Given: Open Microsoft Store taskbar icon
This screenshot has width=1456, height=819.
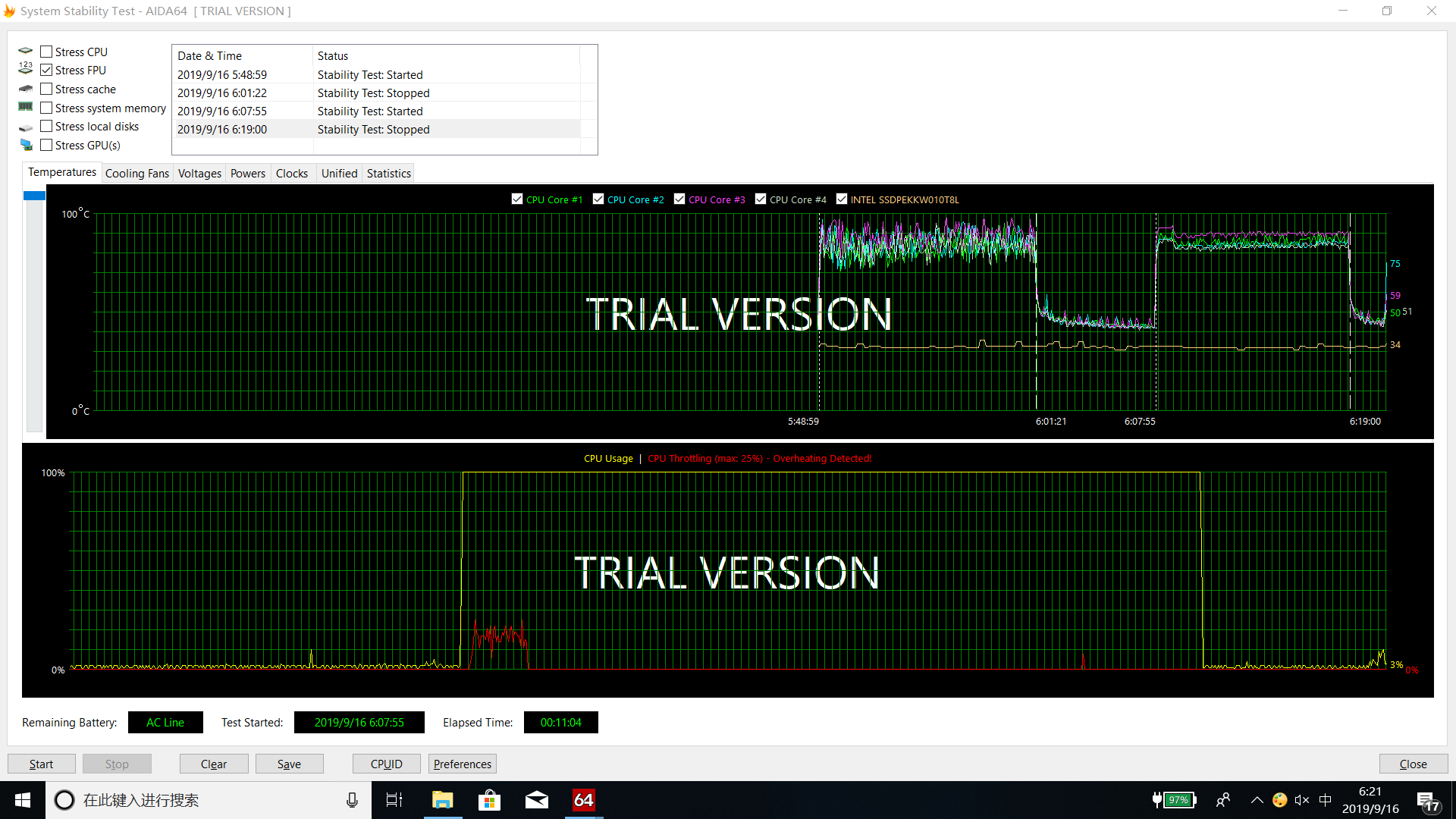Looking at the screenshot, I should 489,800.
